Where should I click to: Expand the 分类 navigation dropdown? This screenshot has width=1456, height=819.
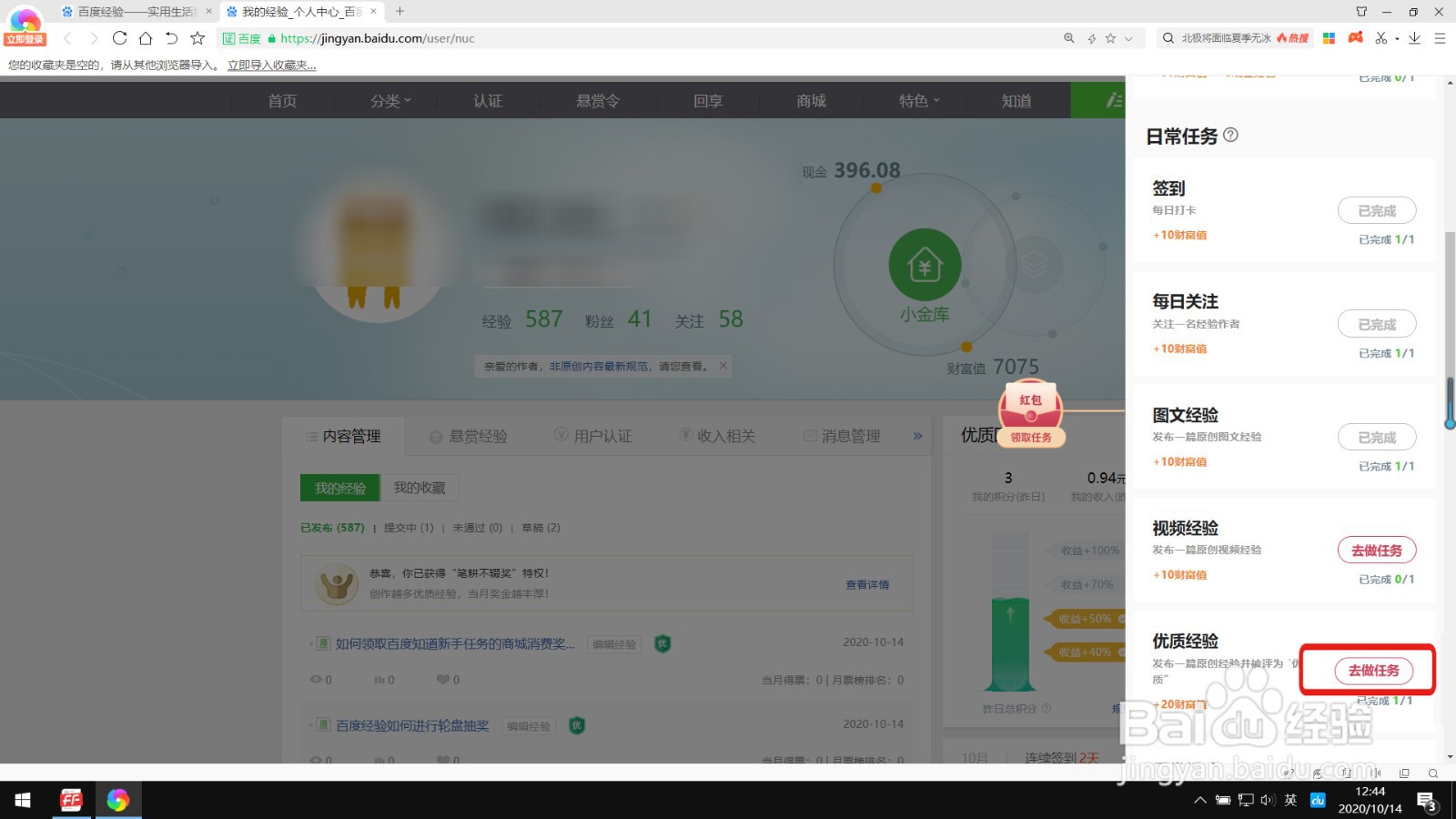pyautogui.click(x=390, y=101)
